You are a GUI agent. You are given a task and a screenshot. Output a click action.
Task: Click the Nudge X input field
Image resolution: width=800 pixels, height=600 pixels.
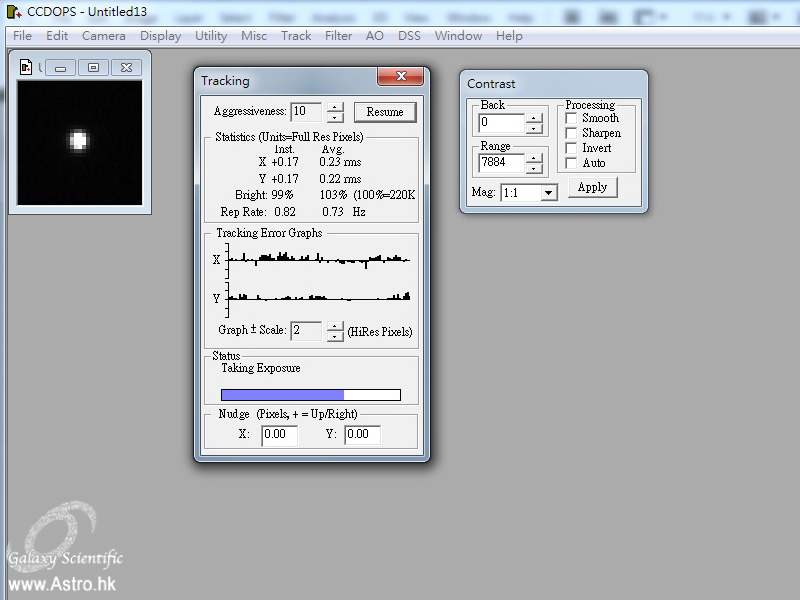pos(279,435)
